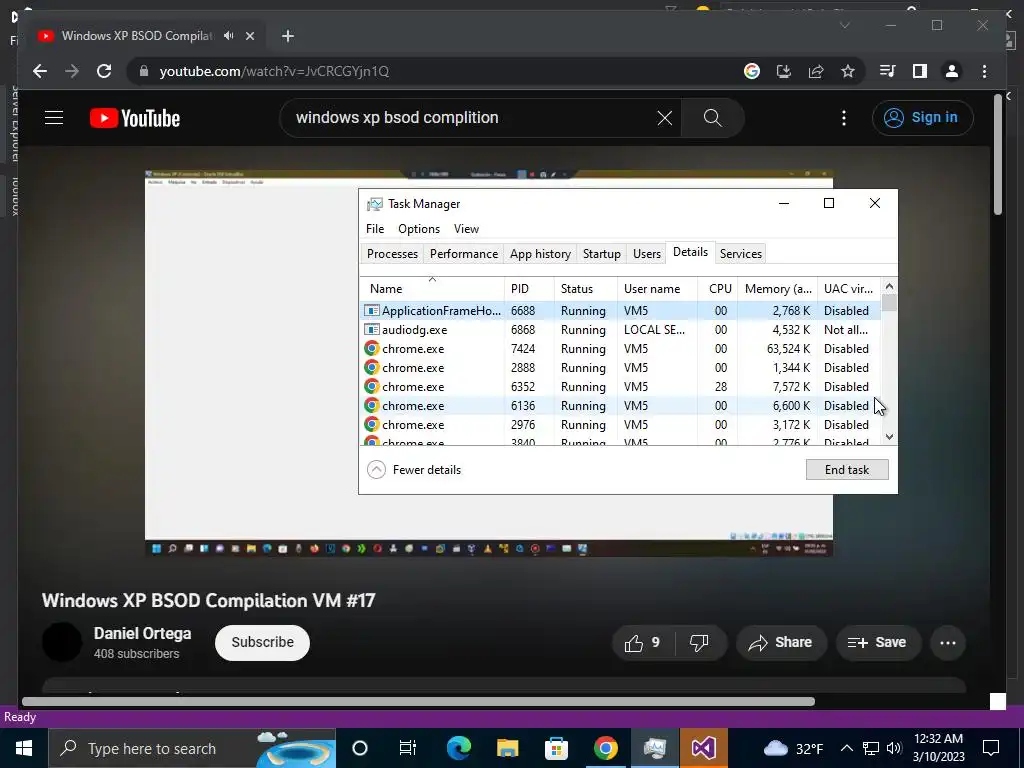The width and height of the screenshot is (1024, 768).
Task: Switch to the Users tab
Action: pyautogui.click(x=647, y=253)
